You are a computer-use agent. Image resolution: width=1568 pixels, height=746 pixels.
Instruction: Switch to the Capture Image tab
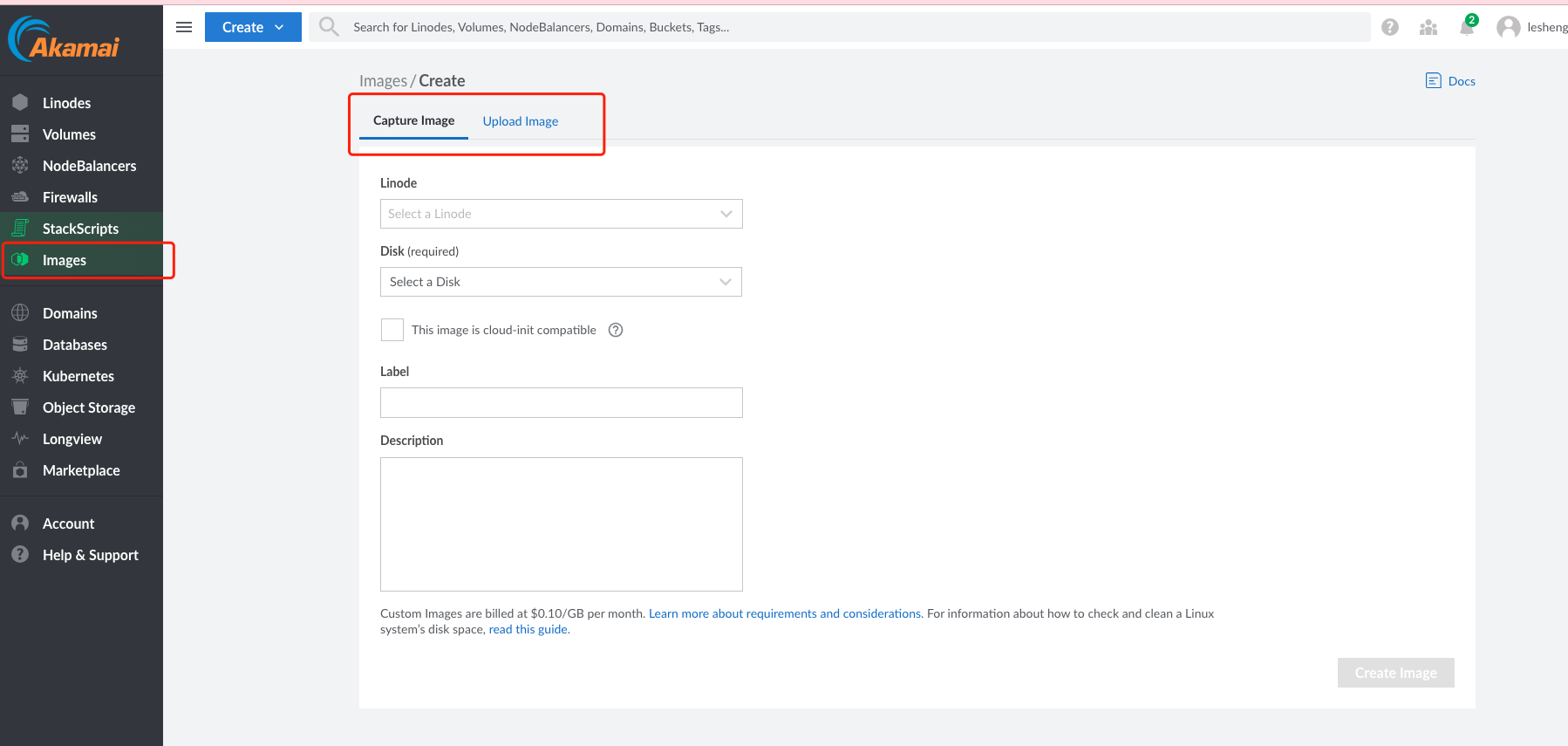pyautogui.click(x=413, y=121)
